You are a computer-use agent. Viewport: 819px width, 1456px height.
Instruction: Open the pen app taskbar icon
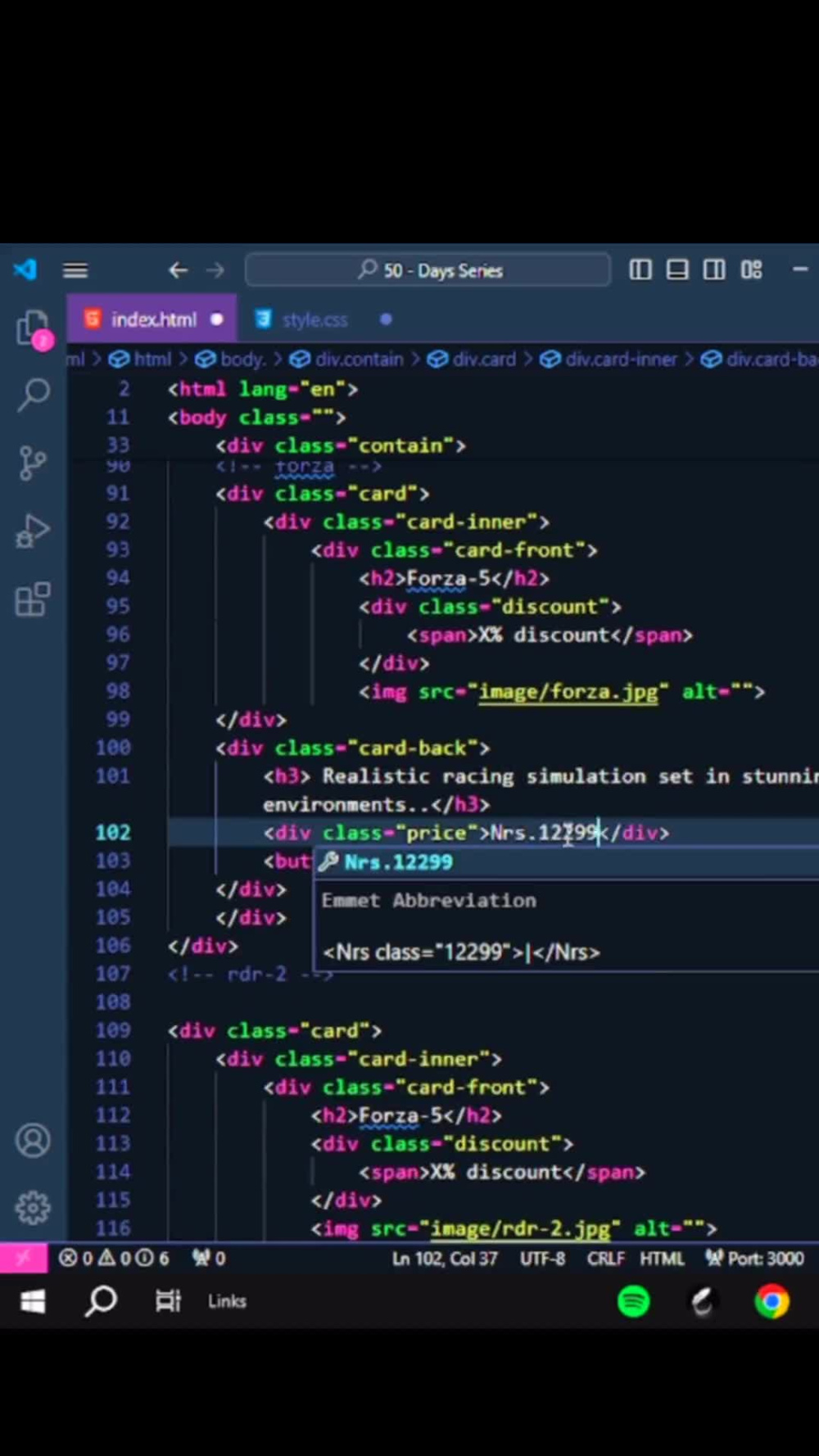coord(703,1301)
